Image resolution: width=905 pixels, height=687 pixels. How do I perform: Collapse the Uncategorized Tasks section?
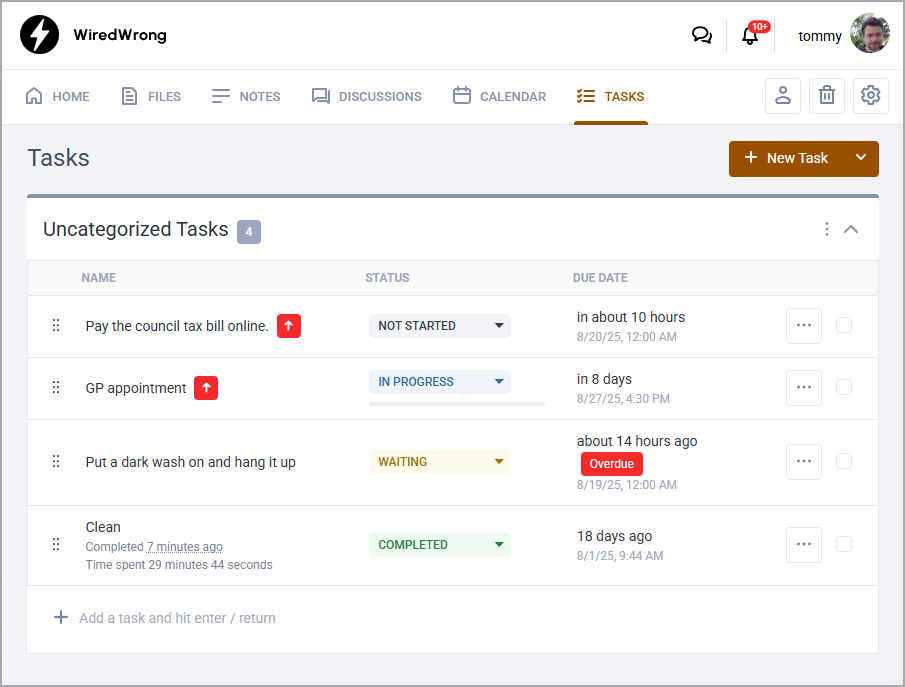(x=851, y=229)
